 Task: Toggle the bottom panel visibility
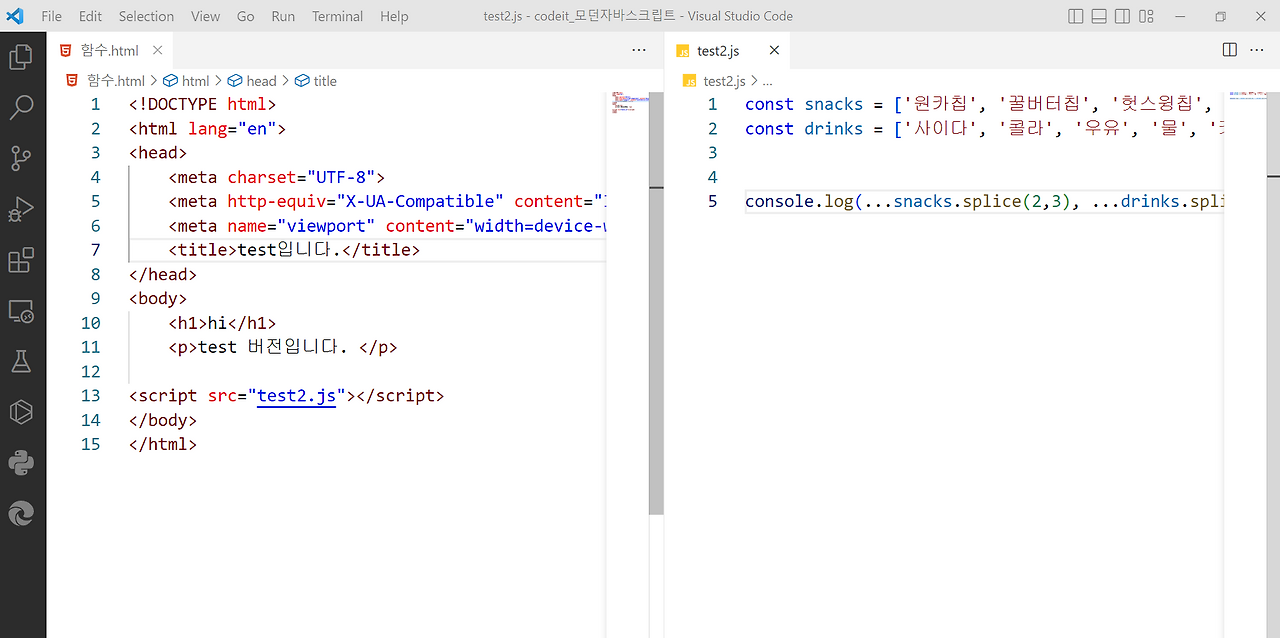(x=1098, y=16)
